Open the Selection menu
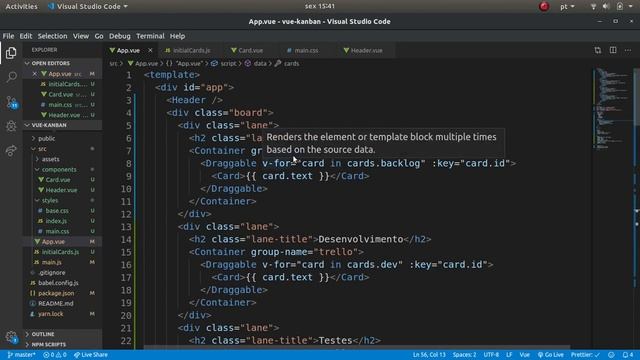Image resolution: width=640 pixels, height=360 pixels. (x=52, y=36)
